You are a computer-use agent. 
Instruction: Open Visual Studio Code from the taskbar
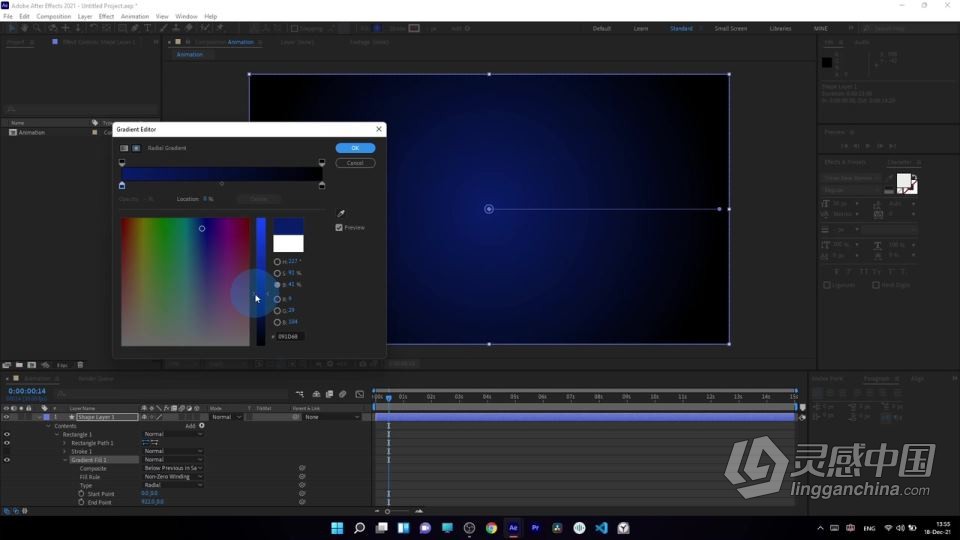[601, 528]
